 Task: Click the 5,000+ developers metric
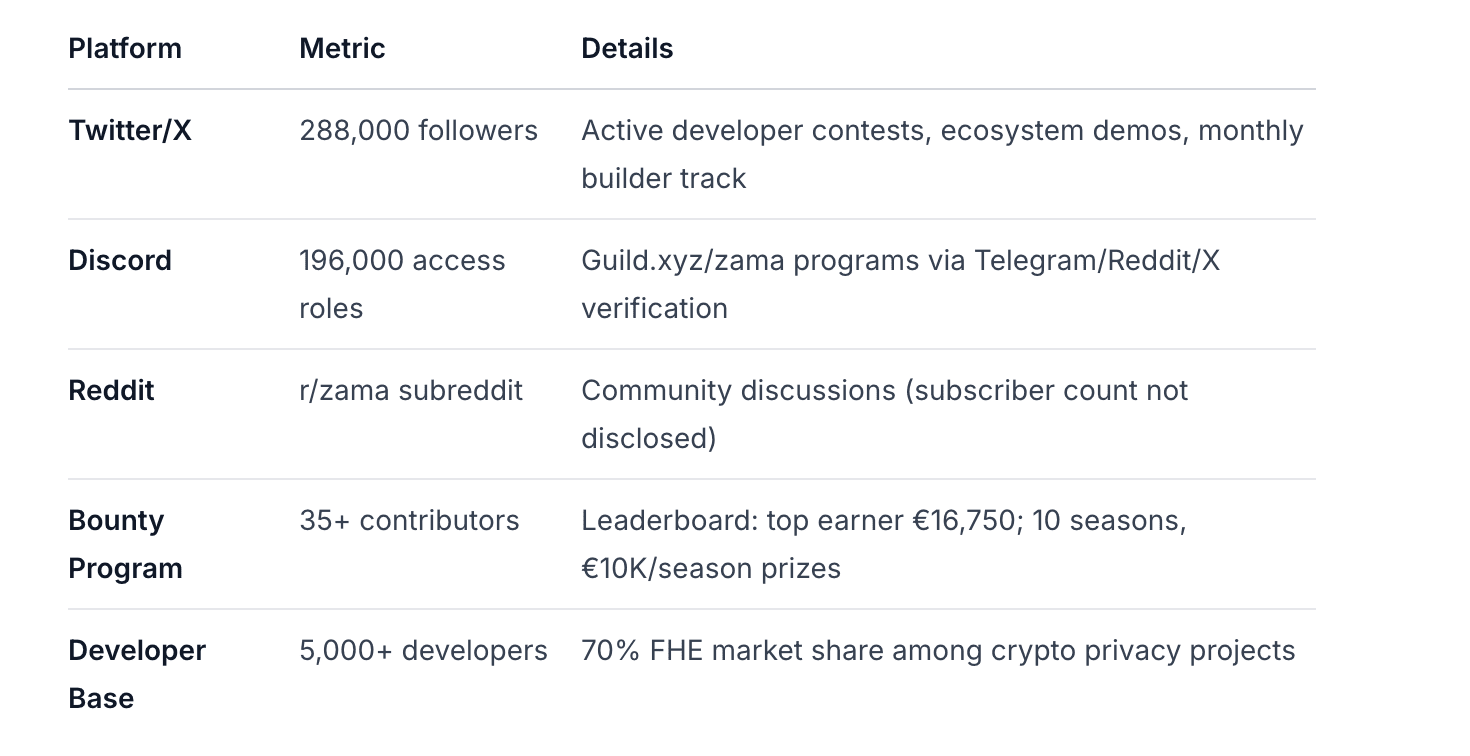[x=423, y=650]
